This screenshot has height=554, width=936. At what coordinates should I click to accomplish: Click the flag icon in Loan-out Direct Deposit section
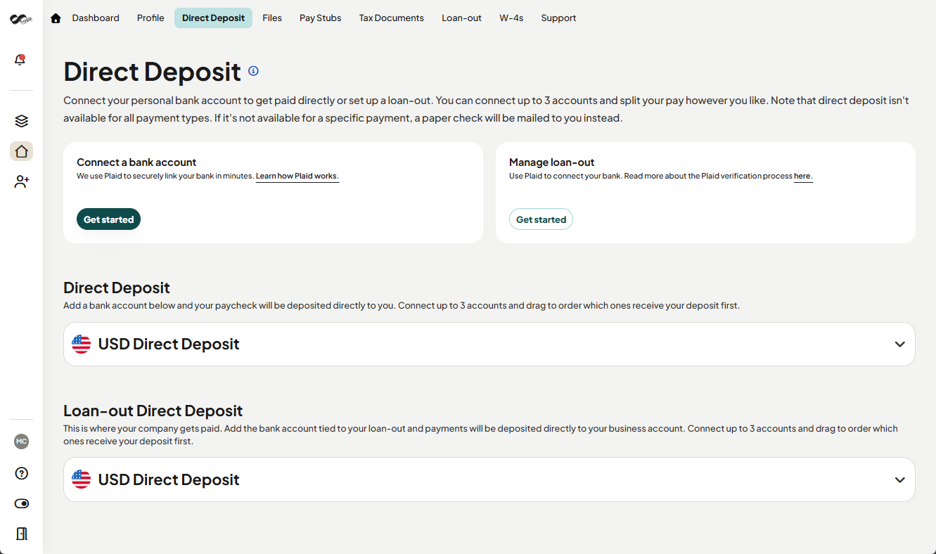tap(81, 479)
